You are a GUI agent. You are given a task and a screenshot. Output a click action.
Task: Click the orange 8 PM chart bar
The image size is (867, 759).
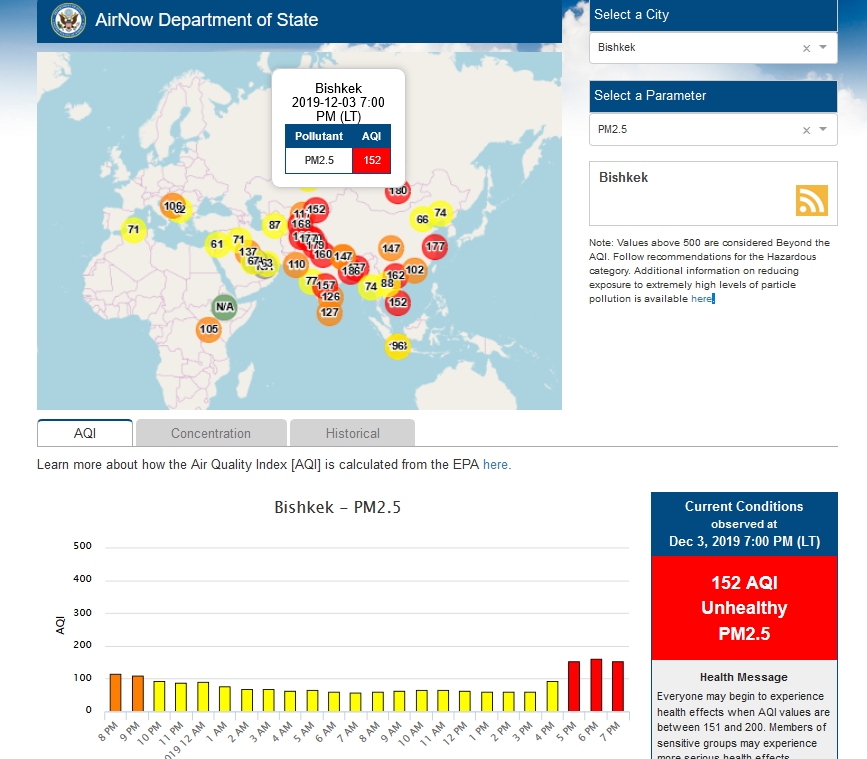coord(116,692)
